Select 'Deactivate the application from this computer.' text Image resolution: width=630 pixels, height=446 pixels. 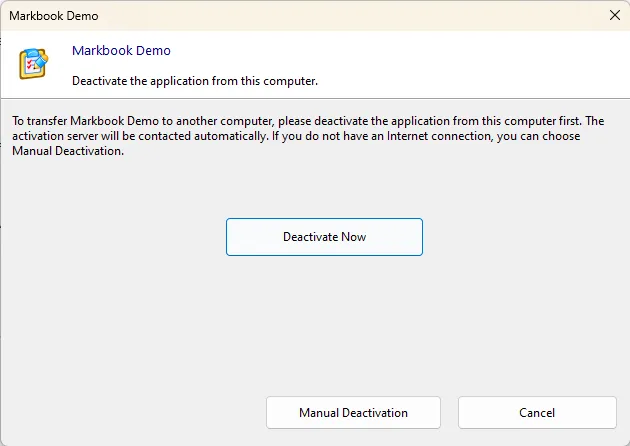click(x=195, y=81)
